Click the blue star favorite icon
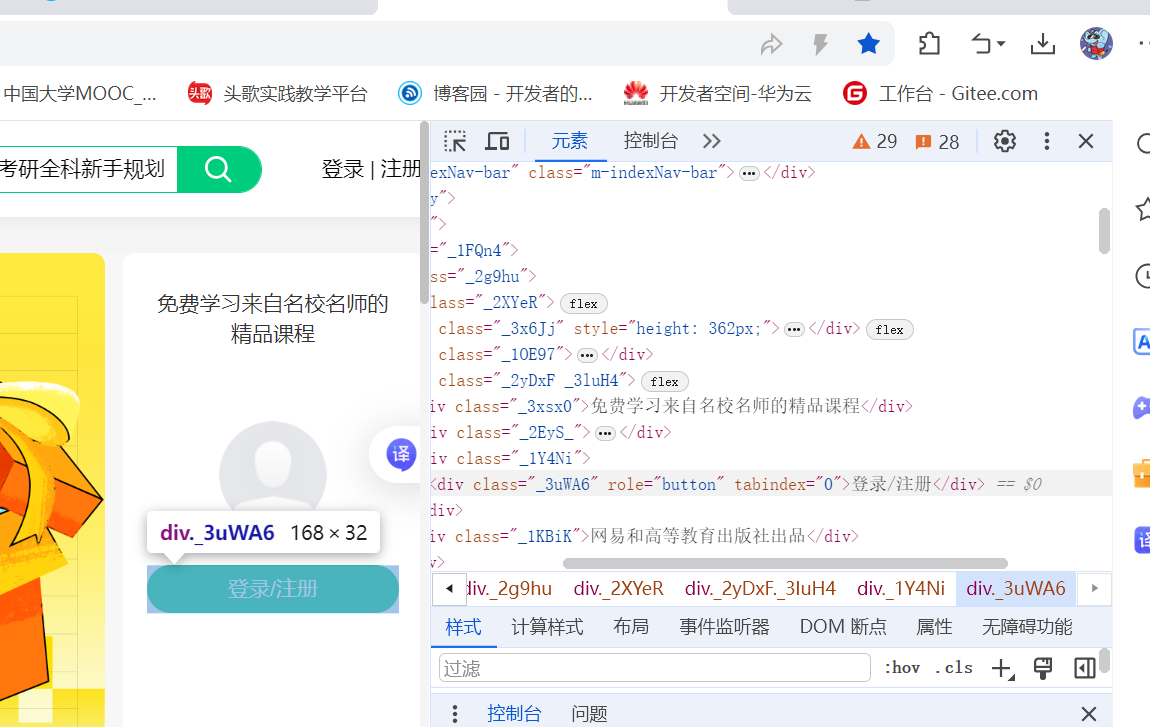The width and height of the screenshot is (1150, 727). point(868,44)
